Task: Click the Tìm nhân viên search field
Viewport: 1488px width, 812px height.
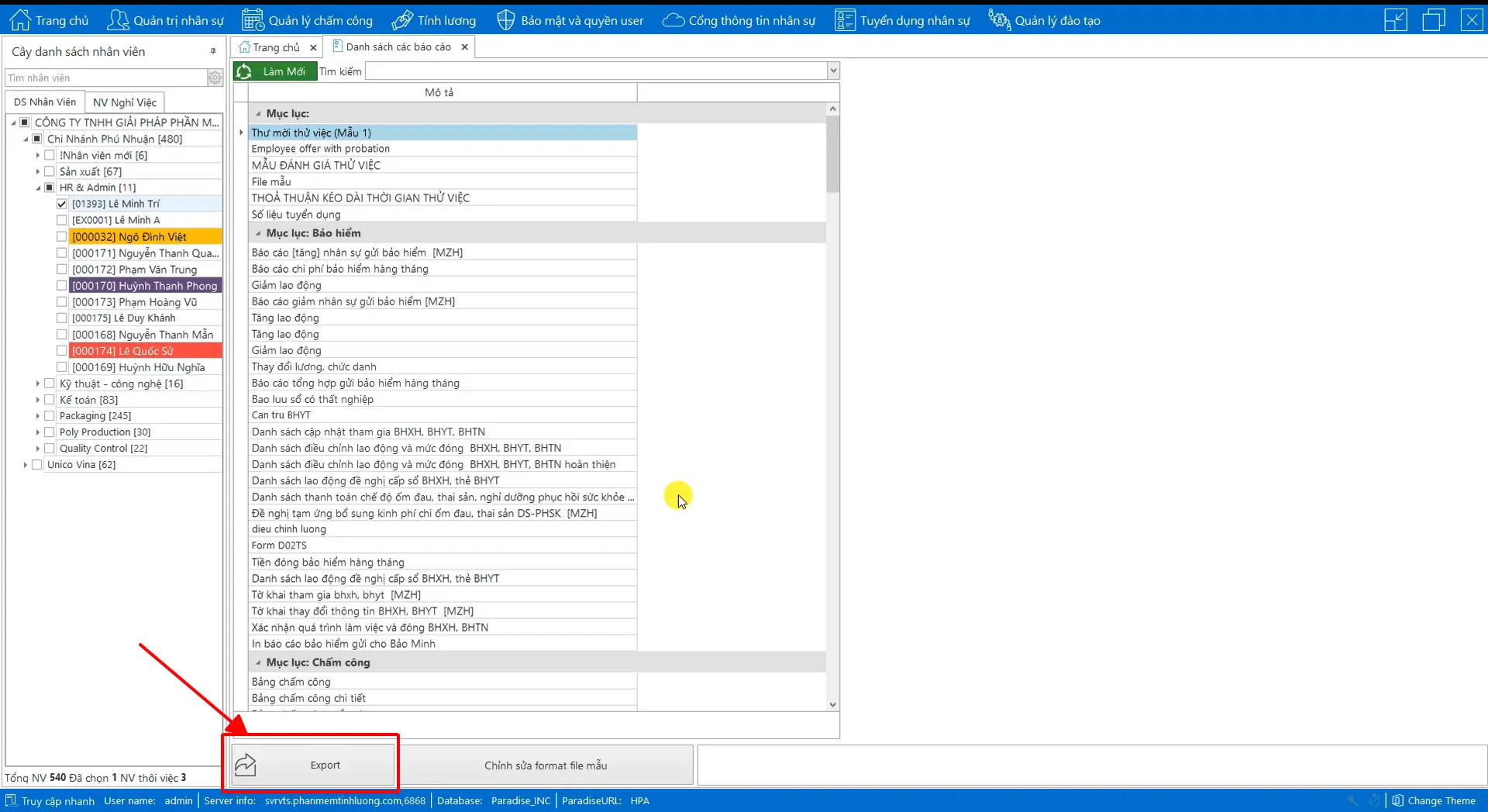Action: click(x=106, y=77)
